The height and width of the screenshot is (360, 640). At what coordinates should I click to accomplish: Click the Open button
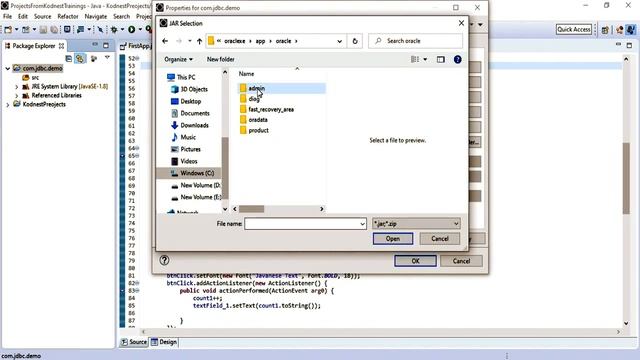pyautogui.click(x=393, y=239)
